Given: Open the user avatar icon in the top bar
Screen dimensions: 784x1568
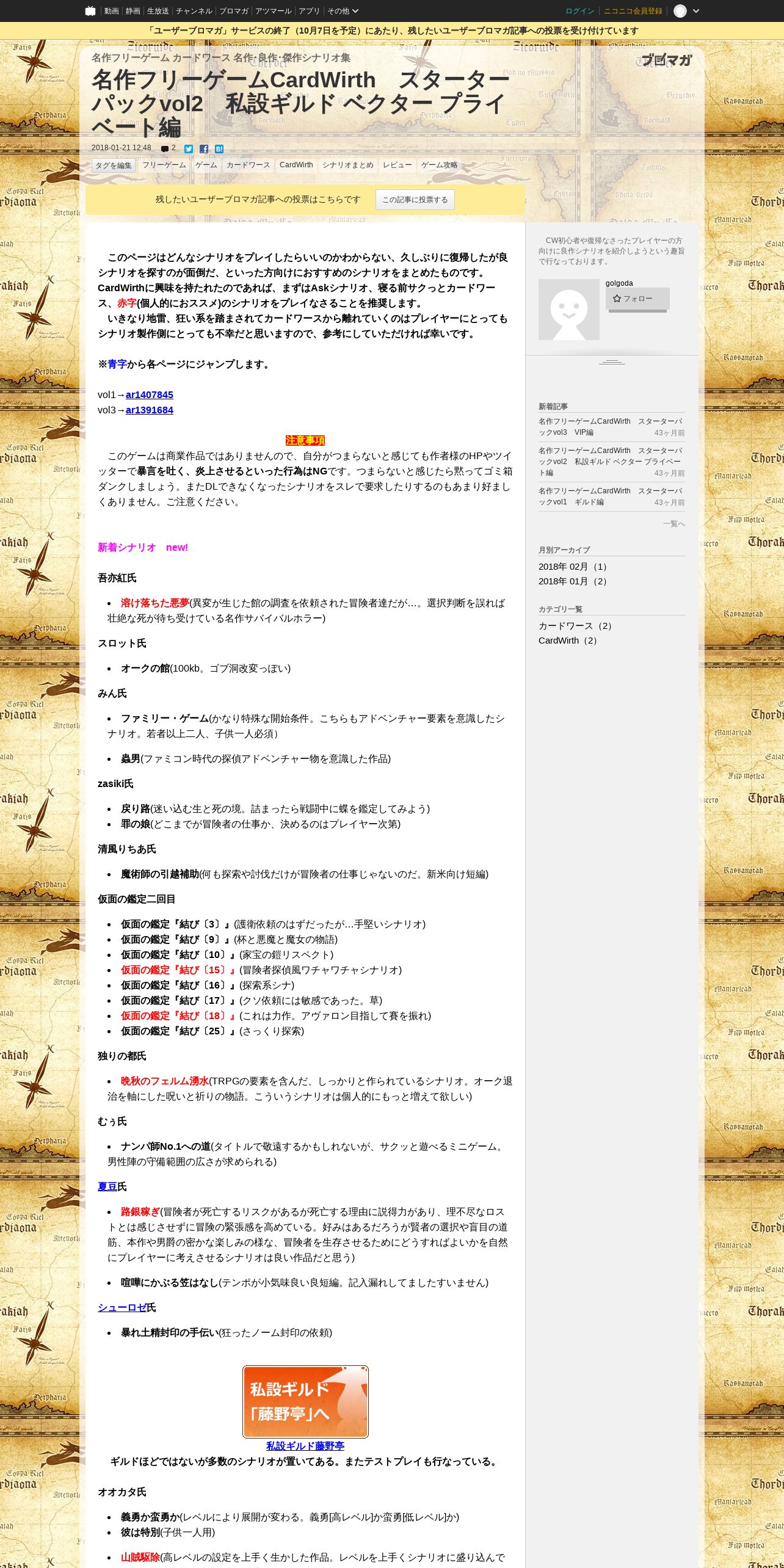Looking at the screenshot, I should coord(680,11).
